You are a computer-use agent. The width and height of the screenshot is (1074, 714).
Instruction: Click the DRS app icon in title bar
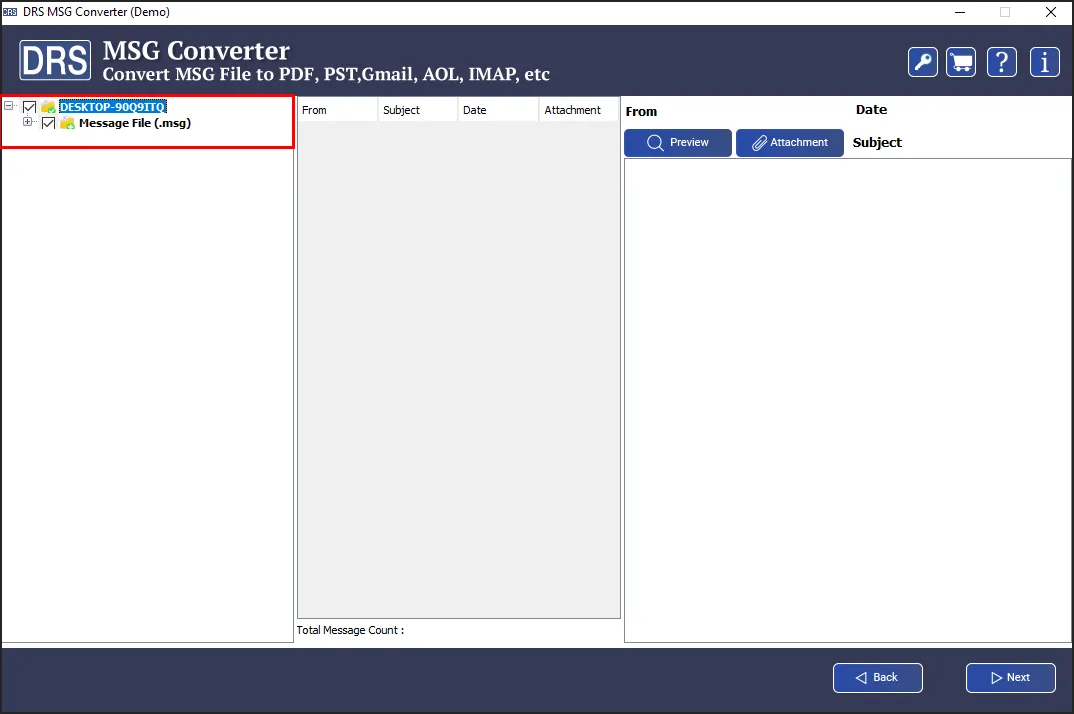click(10, 12)
